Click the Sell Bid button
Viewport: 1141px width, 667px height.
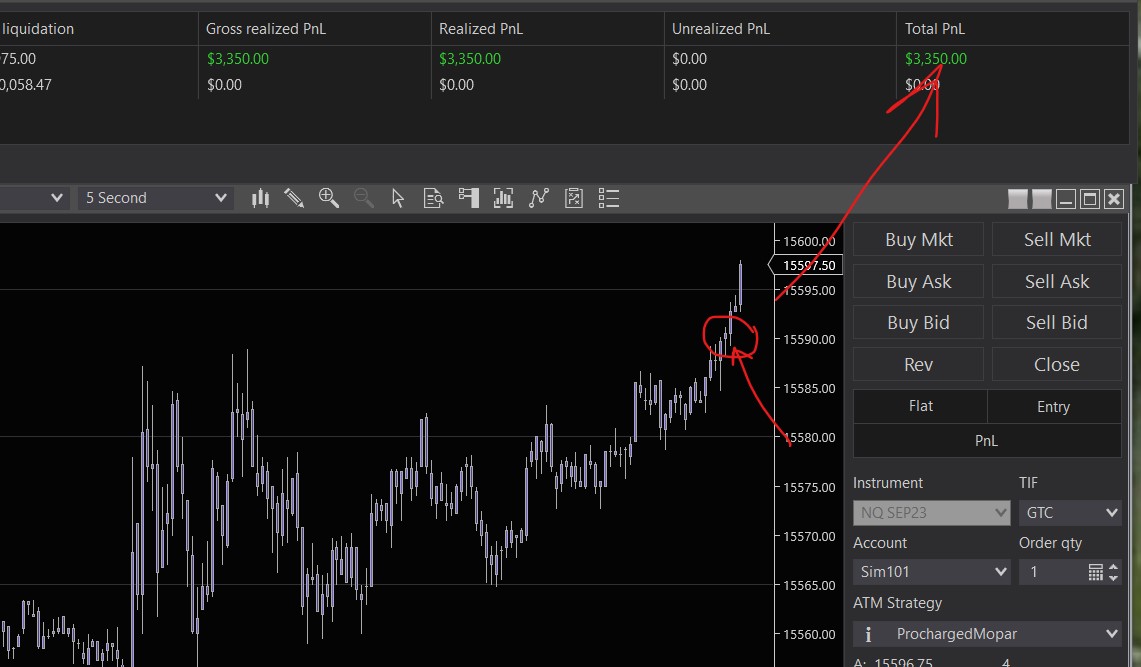click(x=1057, y=322)
